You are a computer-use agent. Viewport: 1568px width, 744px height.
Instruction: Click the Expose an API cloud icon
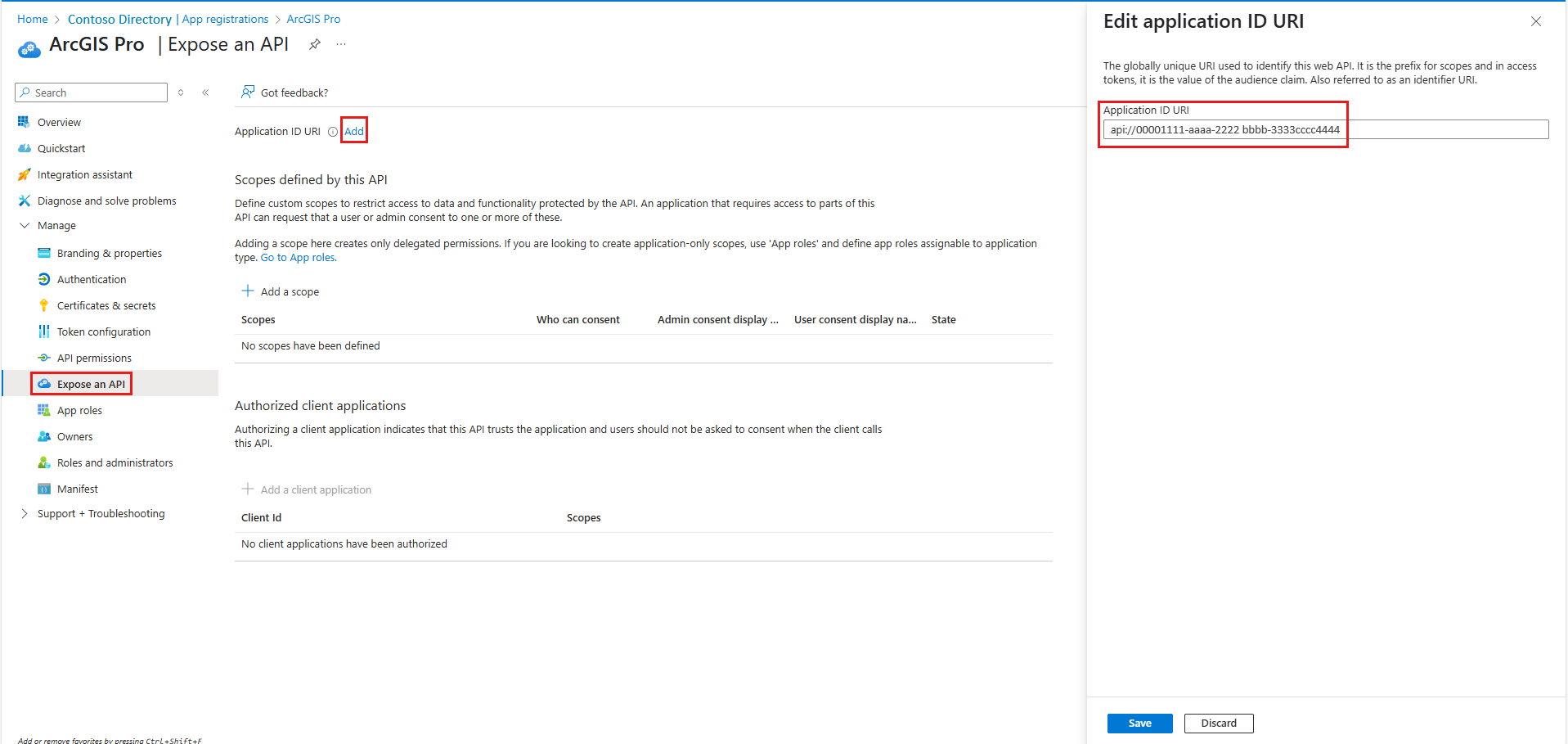click(x=44, y=384)
